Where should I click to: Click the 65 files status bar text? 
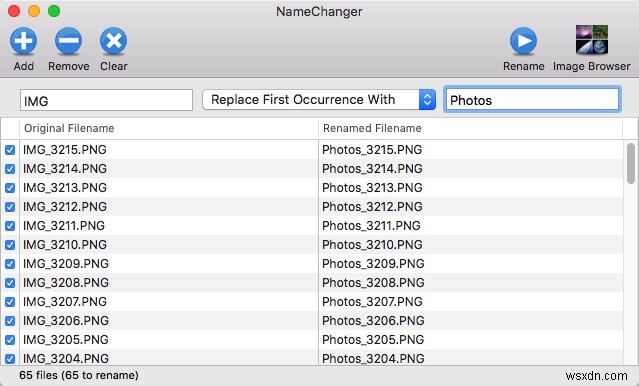(x=79, y=375)
